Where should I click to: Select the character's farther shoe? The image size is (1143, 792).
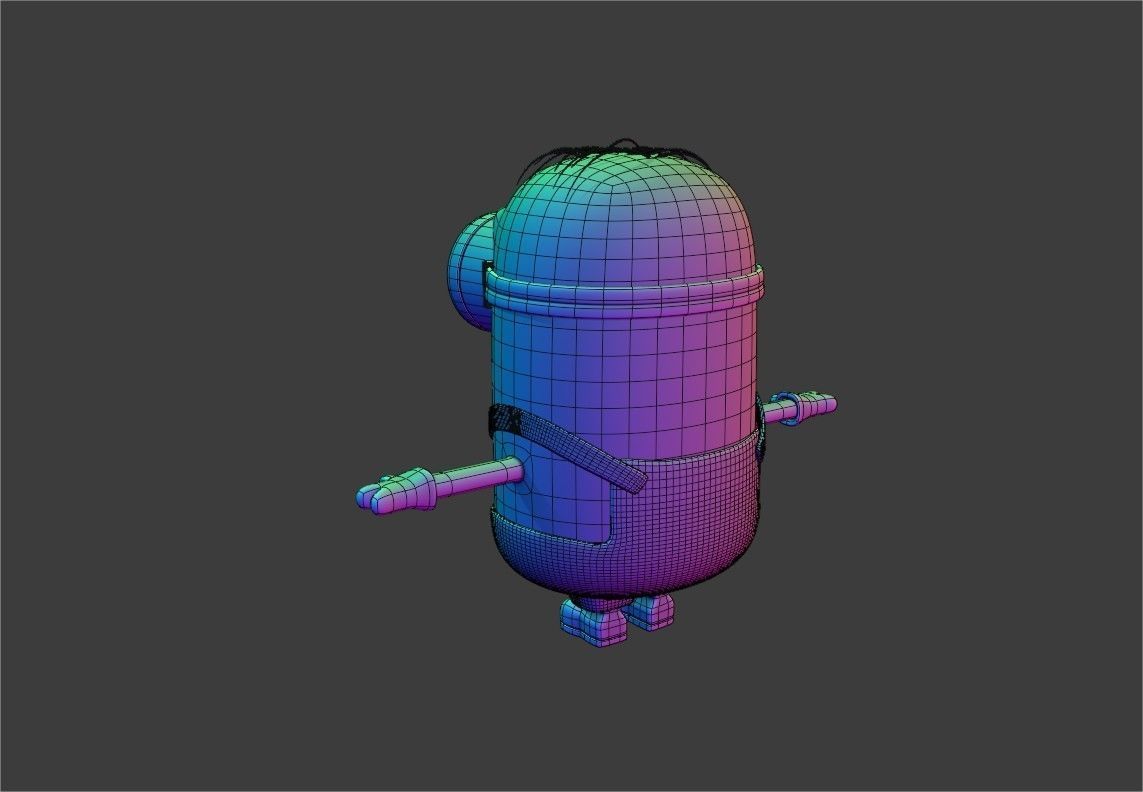(652, 611)
